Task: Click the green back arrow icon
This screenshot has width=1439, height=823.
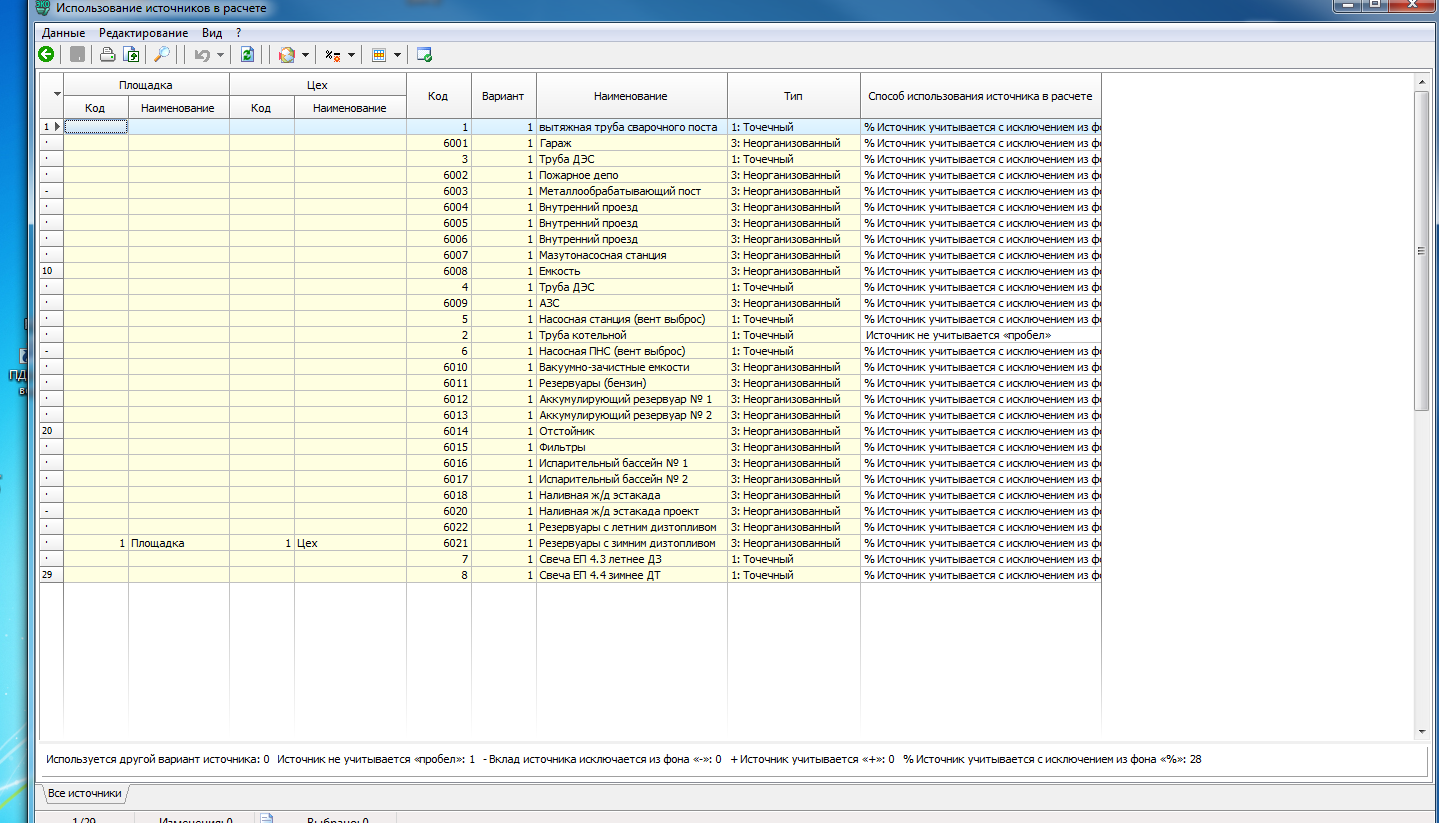Action: click(x=46, y=55)
